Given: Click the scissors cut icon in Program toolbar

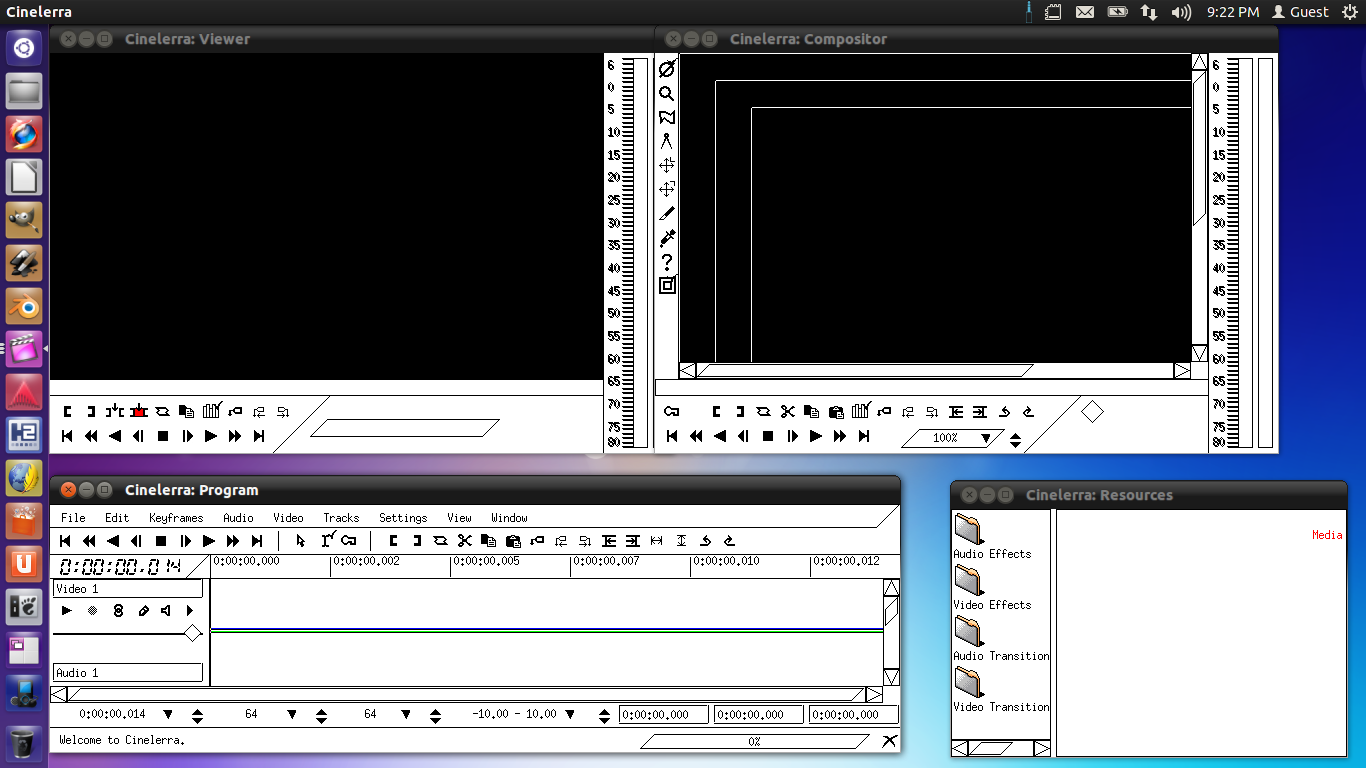Looking at the screenshot, I should tap(464, 541).
